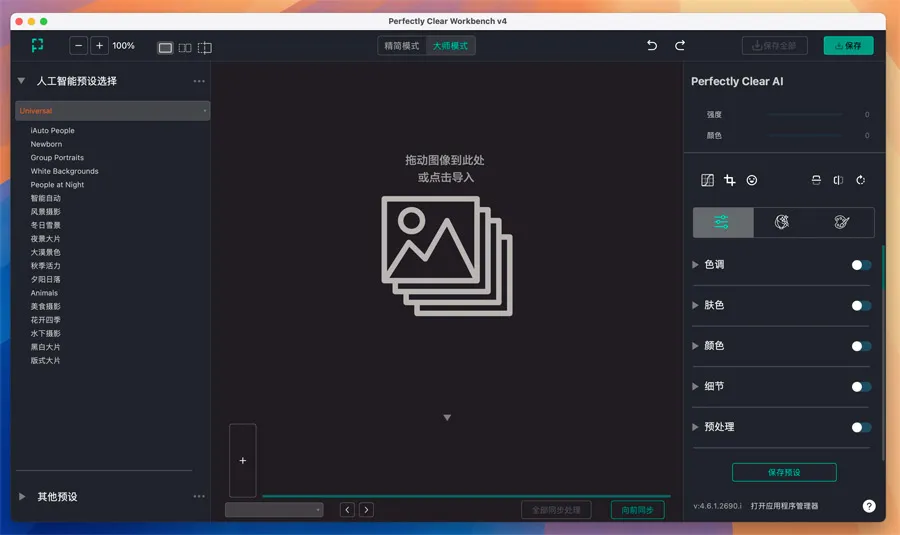Select the 风景摄影 preset
Screen dimensions: 900x535
(46, 212)
